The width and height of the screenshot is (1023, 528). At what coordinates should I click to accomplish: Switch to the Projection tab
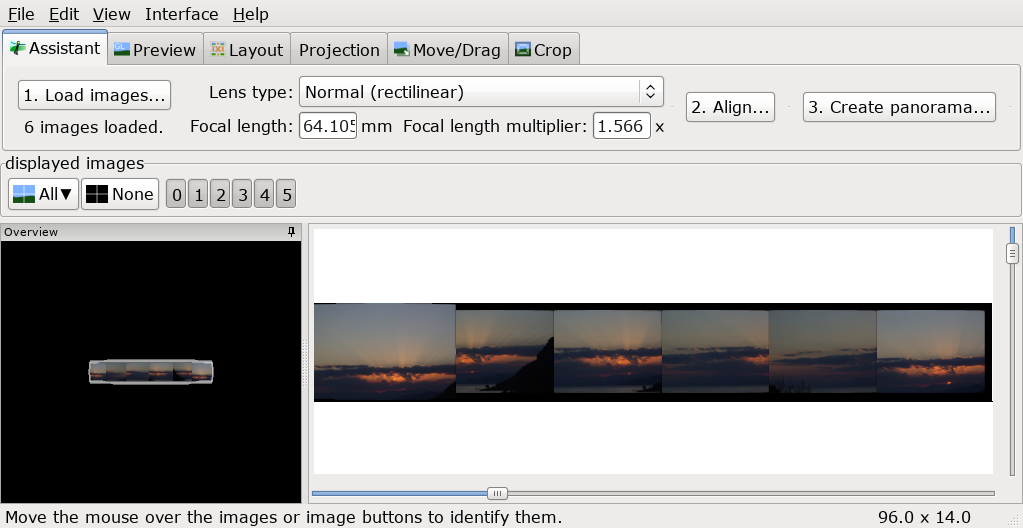pyautogui.click(x=339, y=50)
